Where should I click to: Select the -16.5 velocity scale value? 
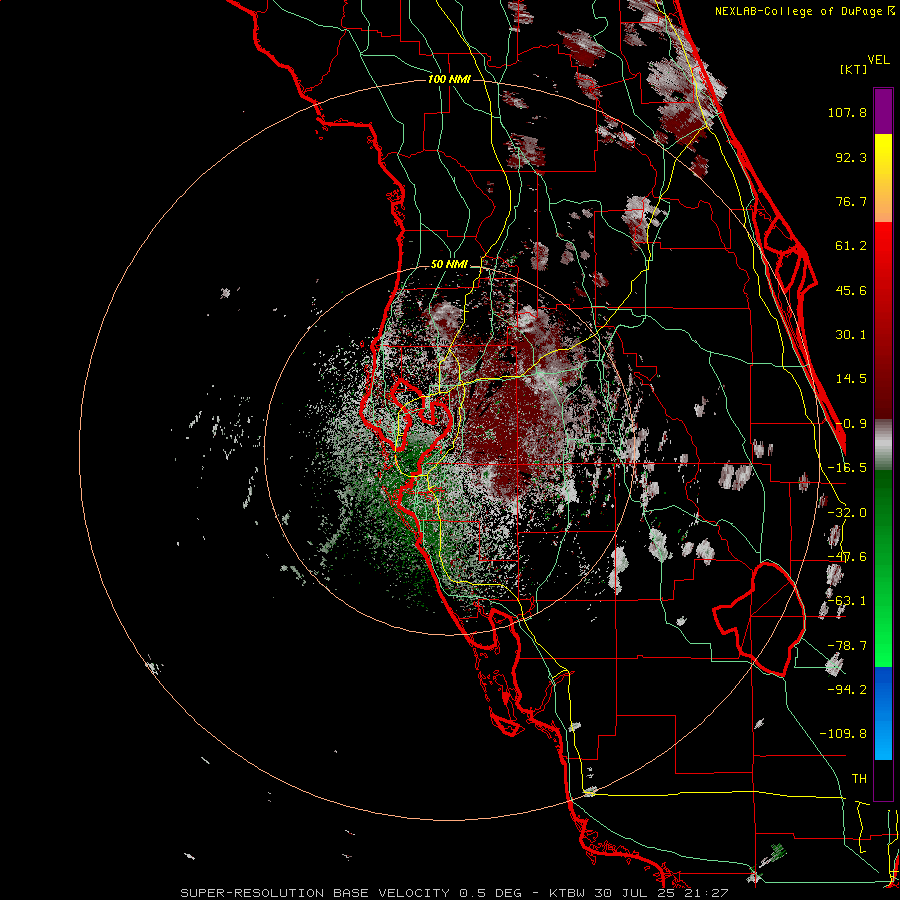tap(847, 468)
